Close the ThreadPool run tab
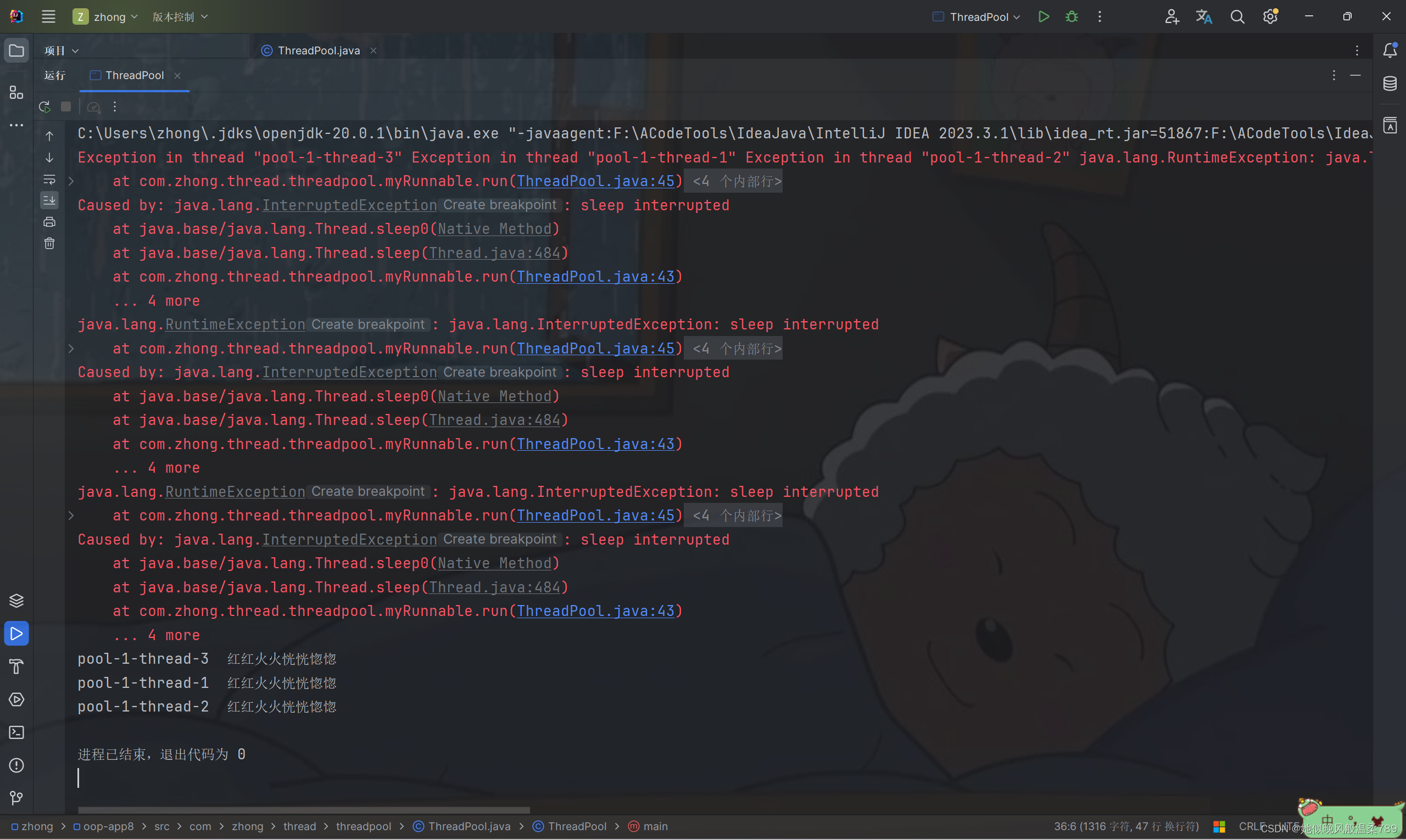The height and width of the screenshot is (840, 1406). [x=177, y=75]
